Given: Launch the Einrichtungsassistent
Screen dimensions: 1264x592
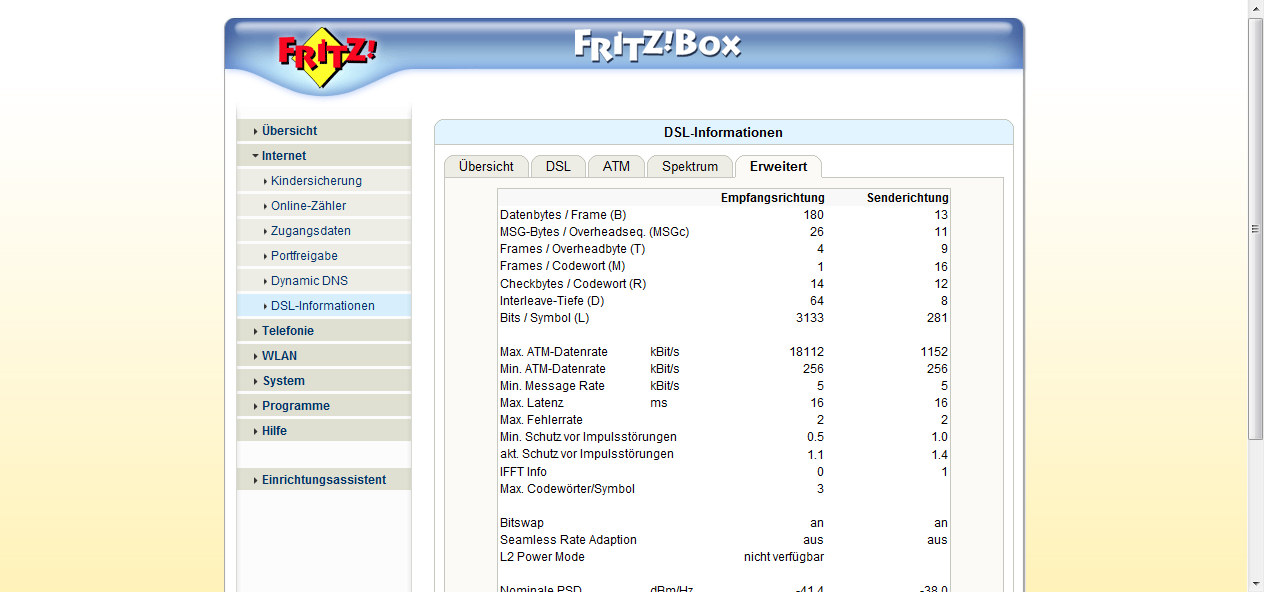Looking at the screenshot, I should click(x=323, y=480).
